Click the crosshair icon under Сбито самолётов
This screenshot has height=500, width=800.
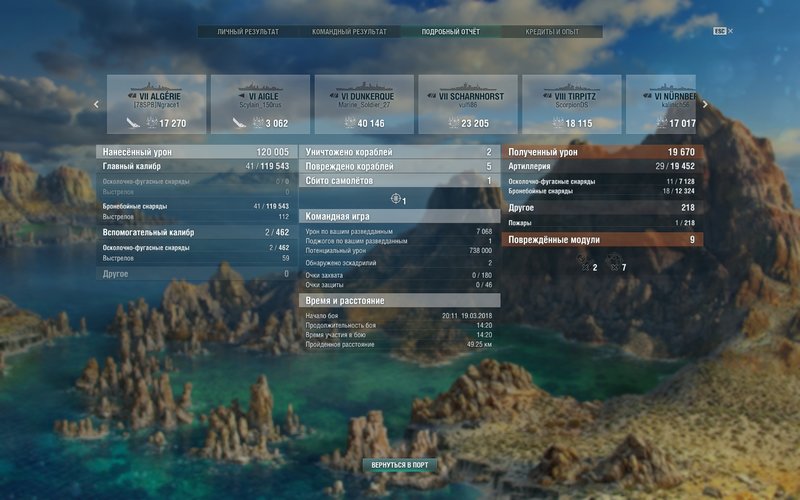(x=396, y=200)
